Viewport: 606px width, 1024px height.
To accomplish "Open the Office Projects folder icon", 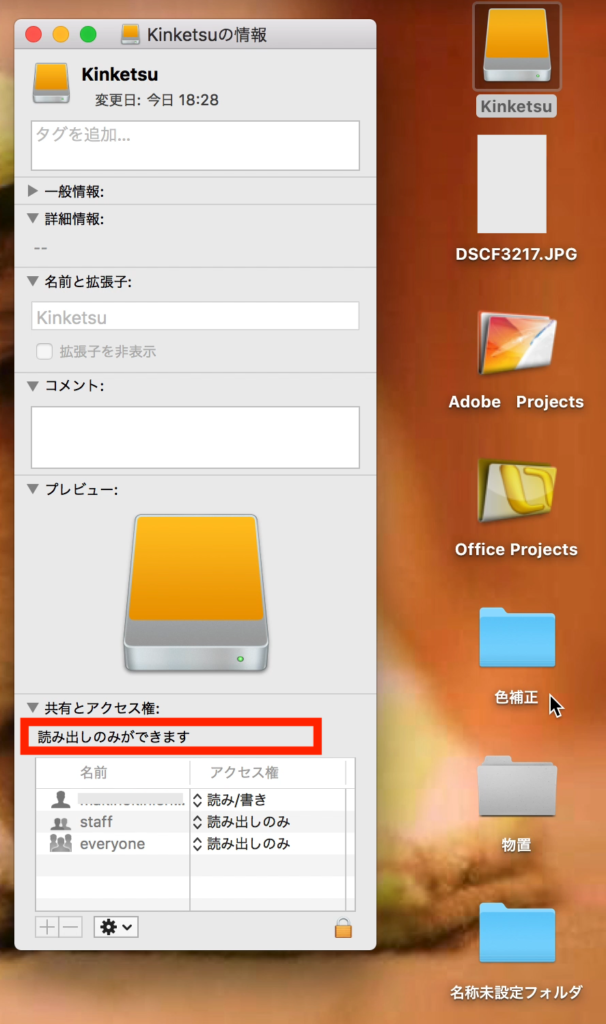I will [517, 491].
